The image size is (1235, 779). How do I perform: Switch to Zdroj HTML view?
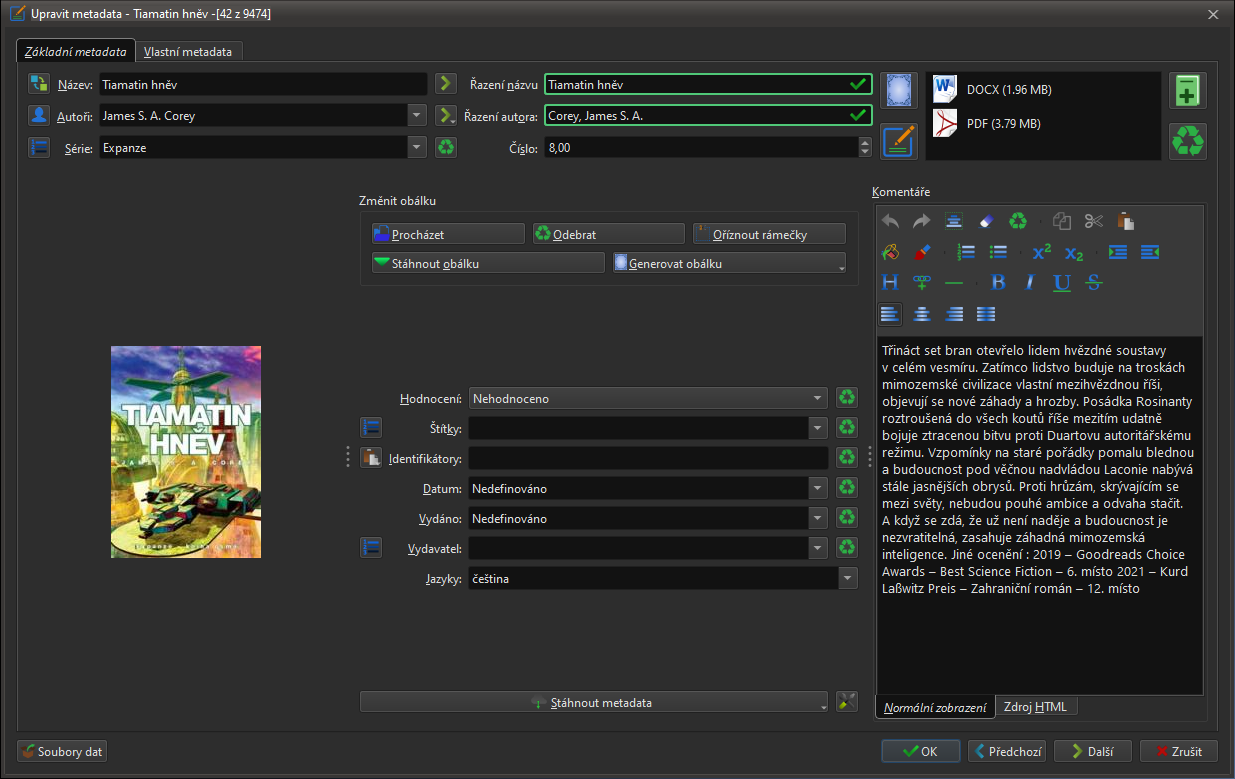[x=1035, y=706]
